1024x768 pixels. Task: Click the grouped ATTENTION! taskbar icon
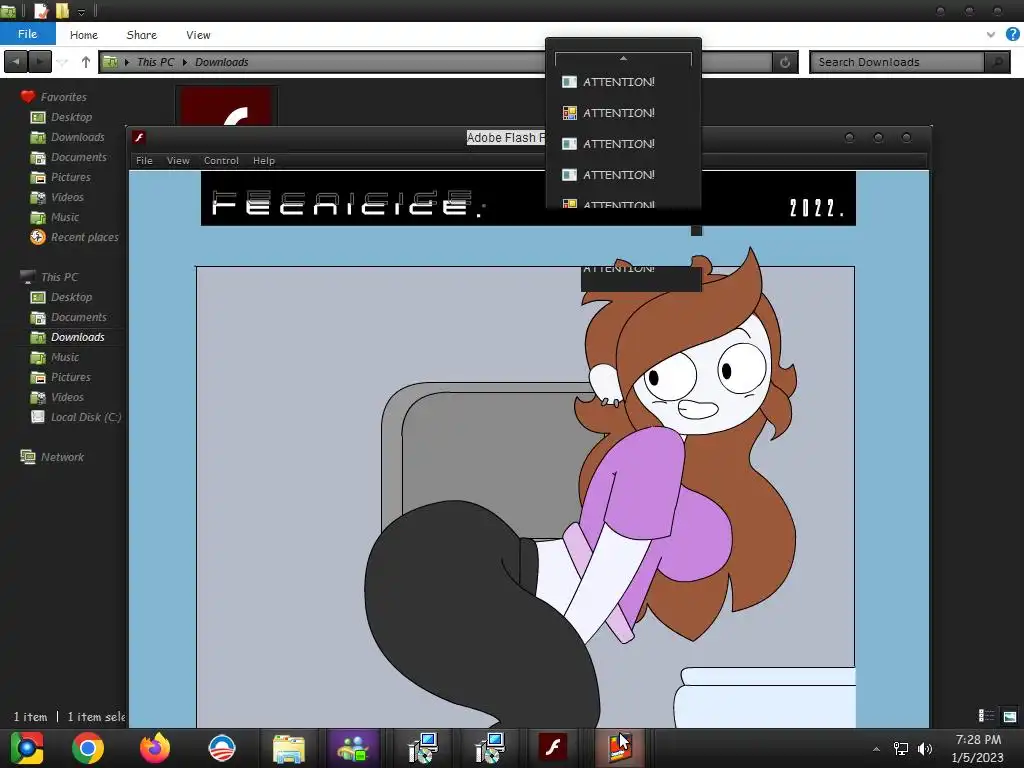click(x=619, y=748)
